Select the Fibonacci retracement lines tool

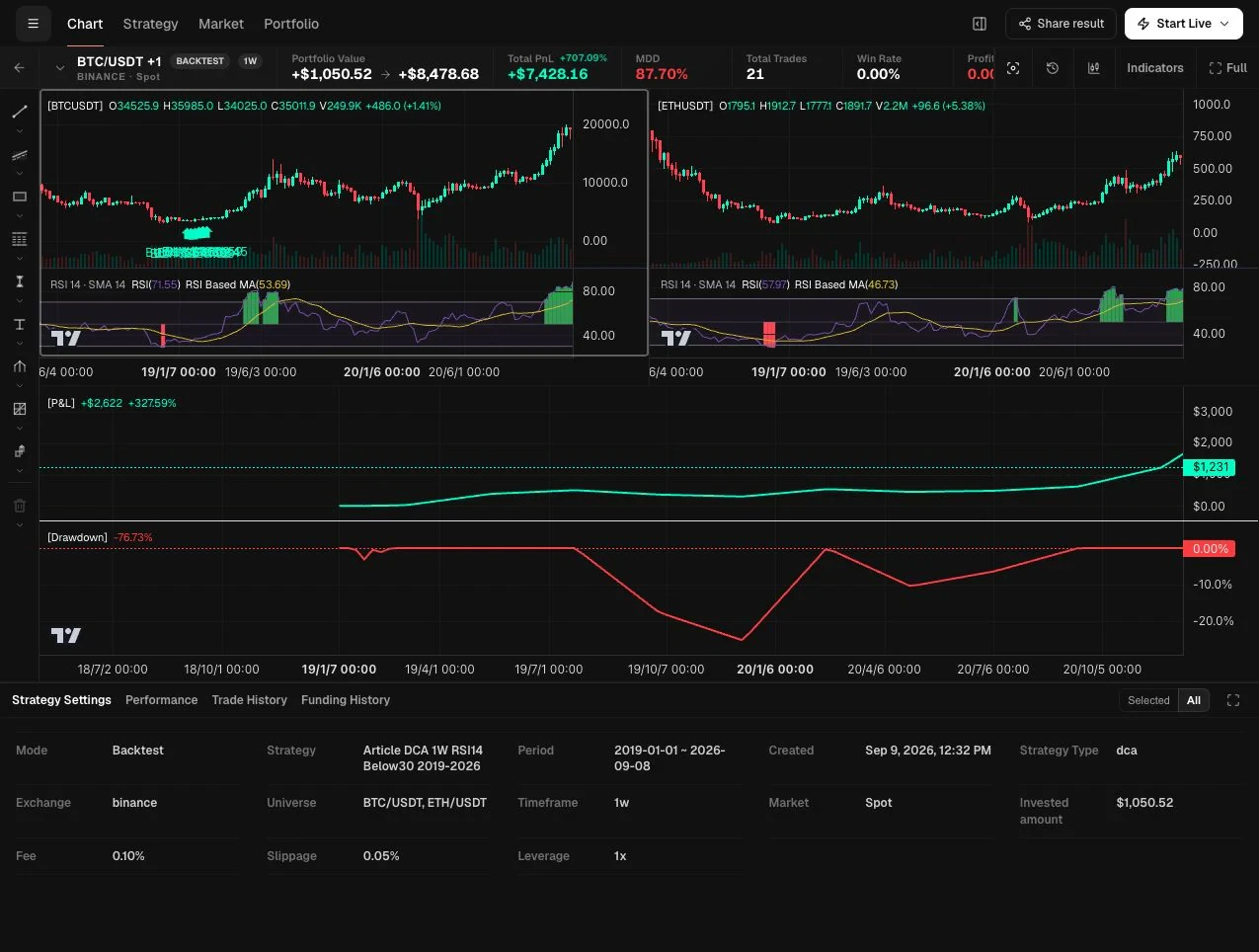[19, 239]
